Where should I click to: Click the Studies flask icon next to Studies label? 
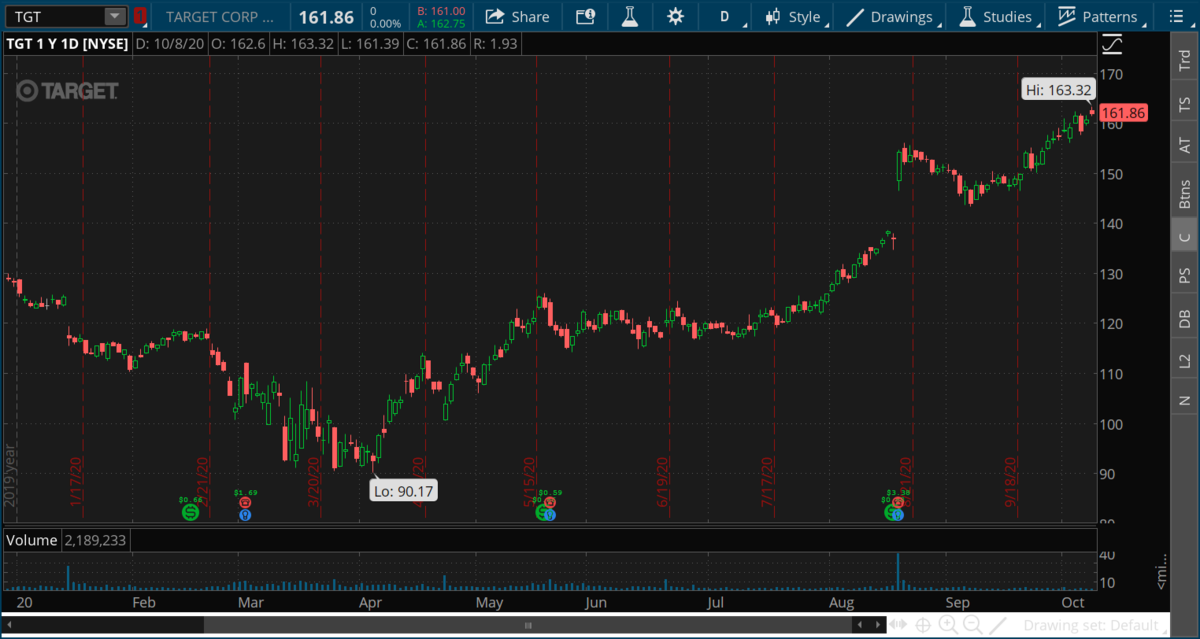tap(967, 17)
